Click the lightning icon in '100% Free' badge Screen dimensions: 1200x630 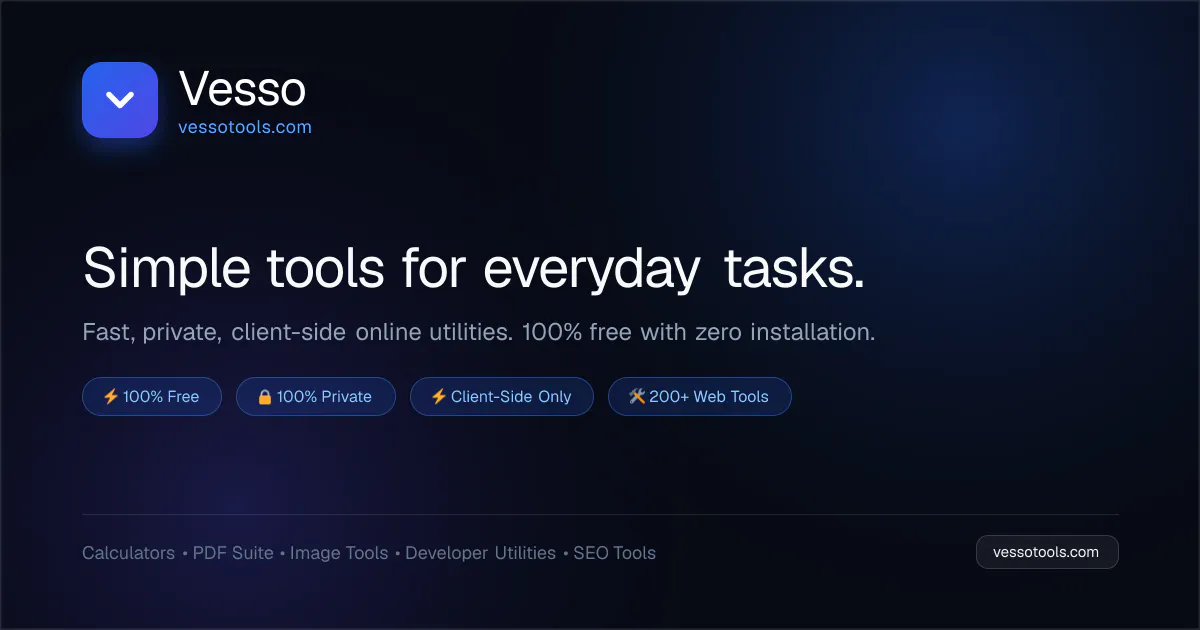[111, 397]
